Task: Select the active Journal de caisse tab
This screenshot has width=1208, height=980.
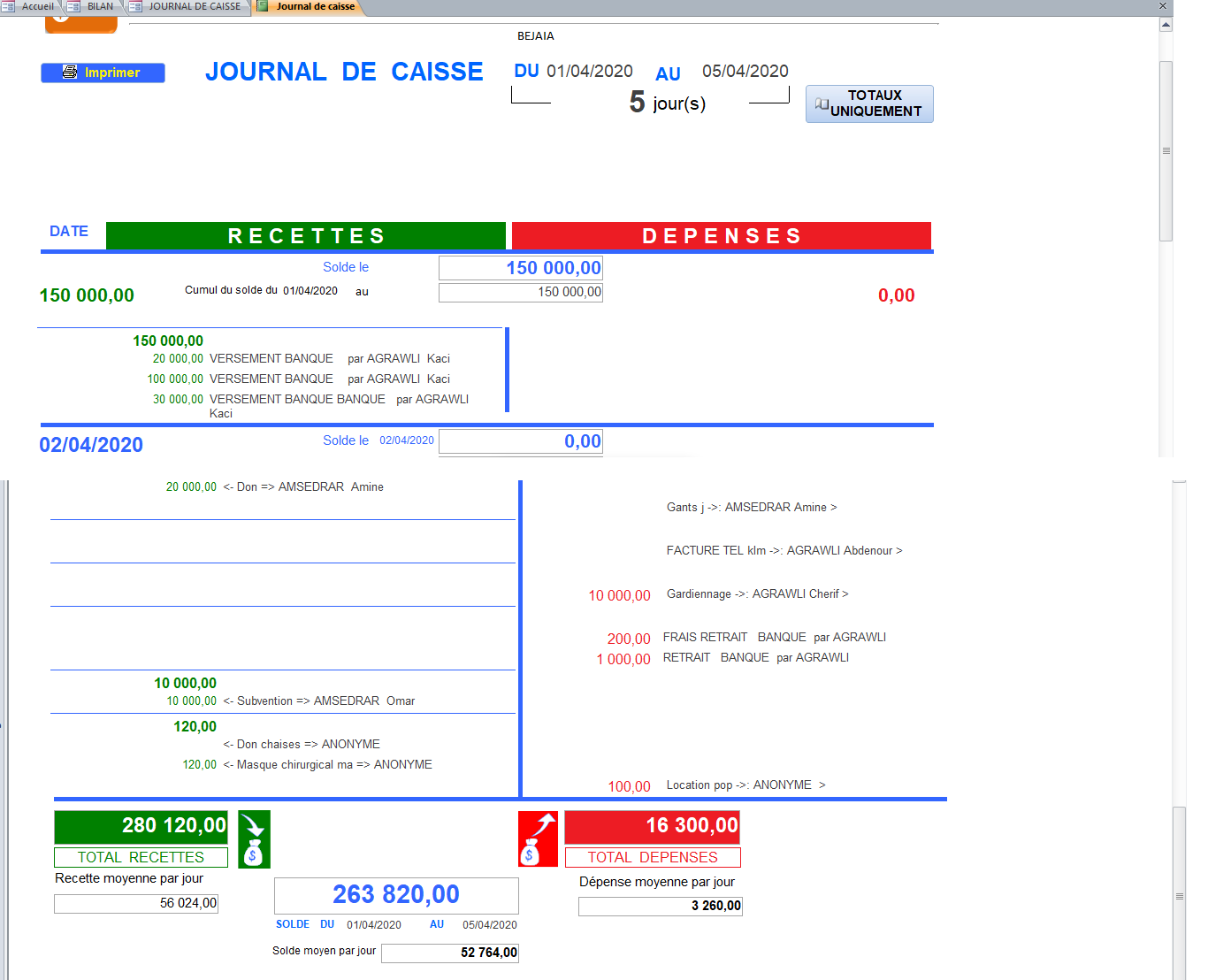Action: [x=307, y=6]
